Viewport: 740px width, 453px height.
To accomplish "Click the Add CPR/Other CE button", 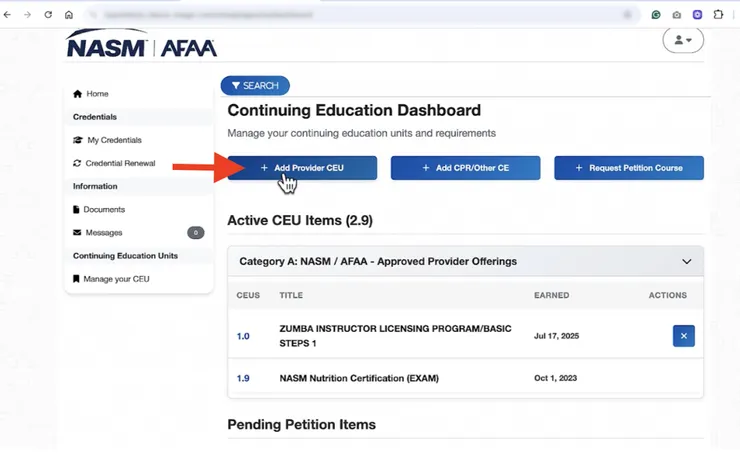I will (465, 168).
